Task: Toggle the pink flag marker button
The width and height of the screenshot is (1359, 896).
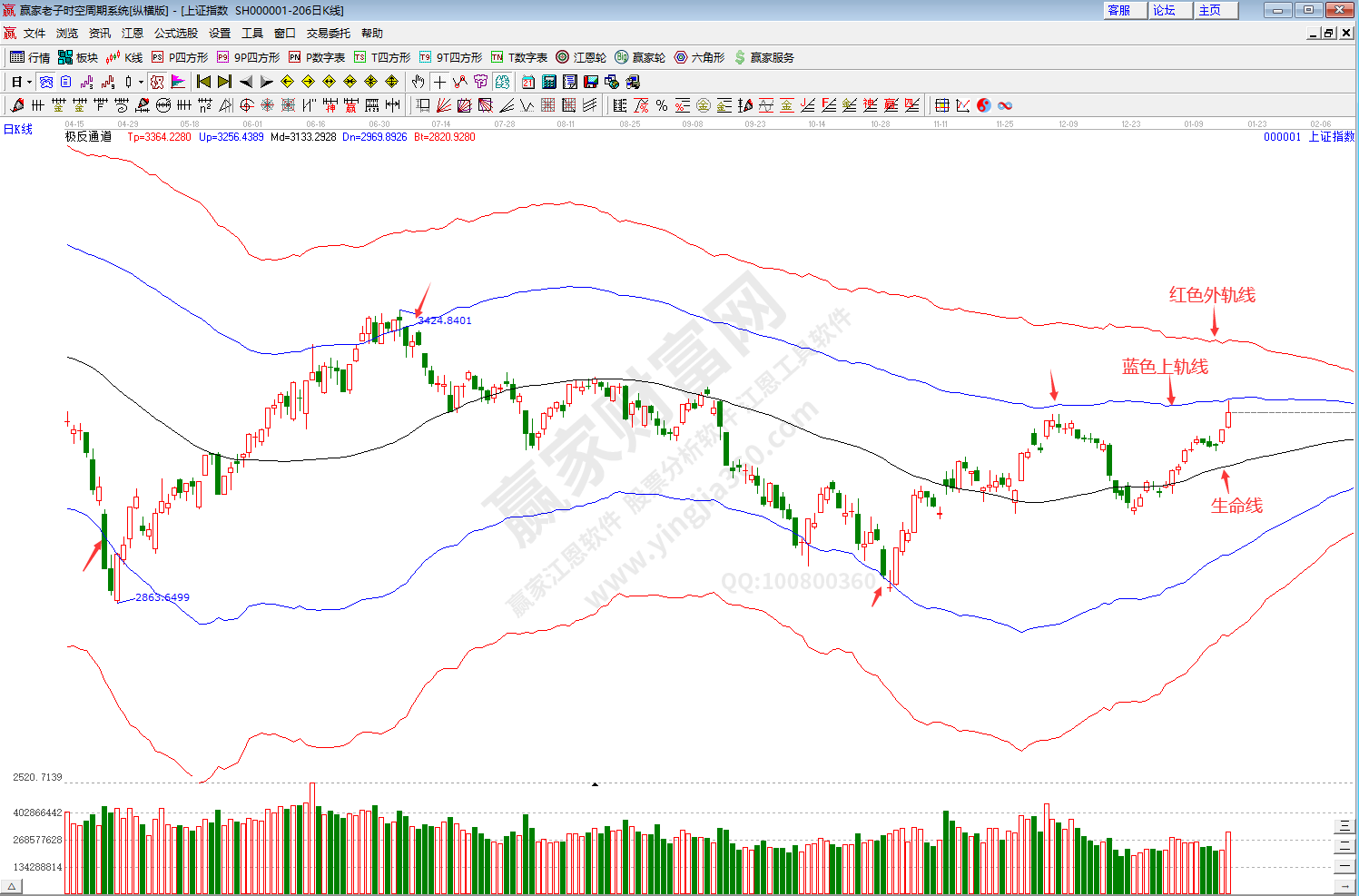Action: [x=178, y=82]
